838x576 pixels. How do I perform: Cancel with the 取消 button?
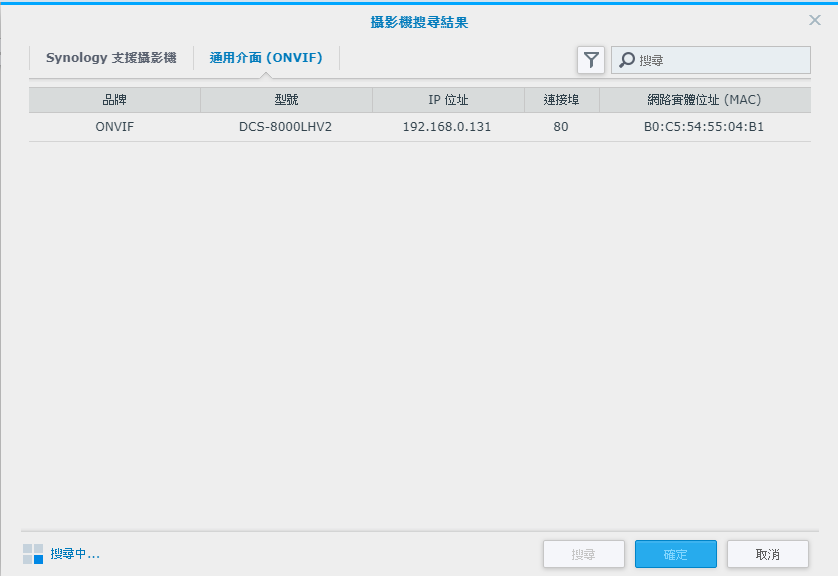[x=768, y=554]
